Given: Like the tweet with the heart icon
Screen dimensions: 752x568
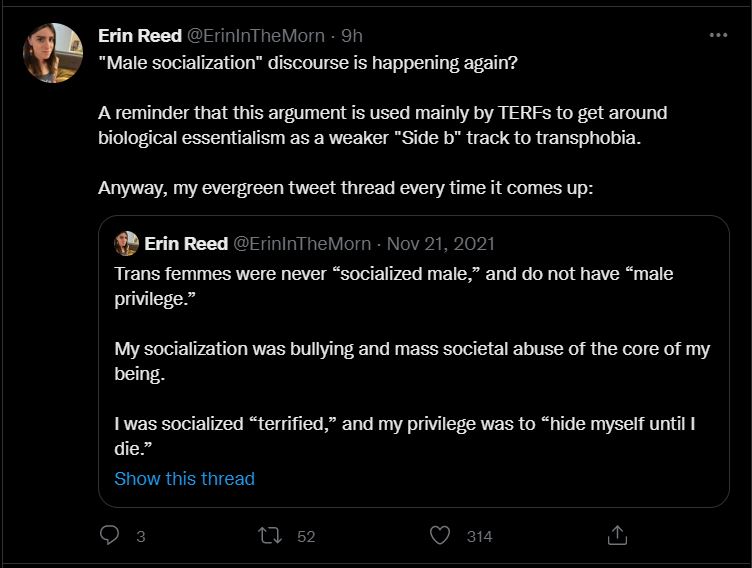Looking at the screenshot, I should (440, 536).
